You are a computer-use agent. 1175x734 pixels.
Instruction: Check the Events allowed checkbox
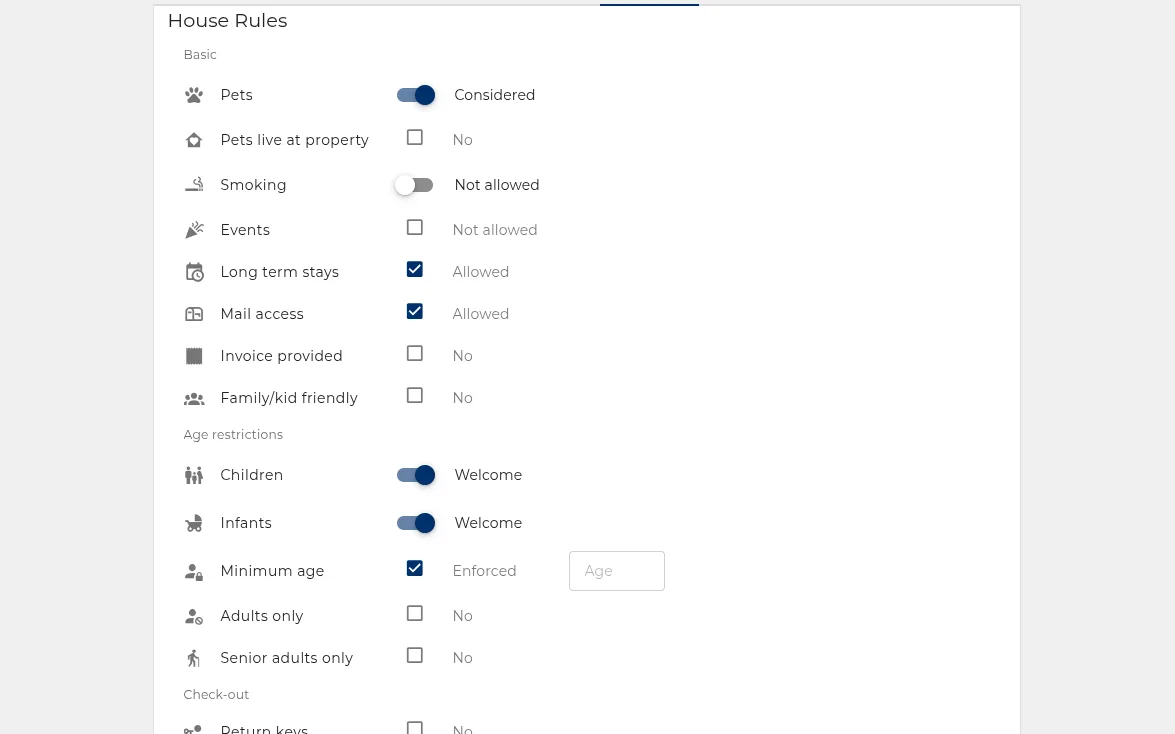(x=414, y=227)
